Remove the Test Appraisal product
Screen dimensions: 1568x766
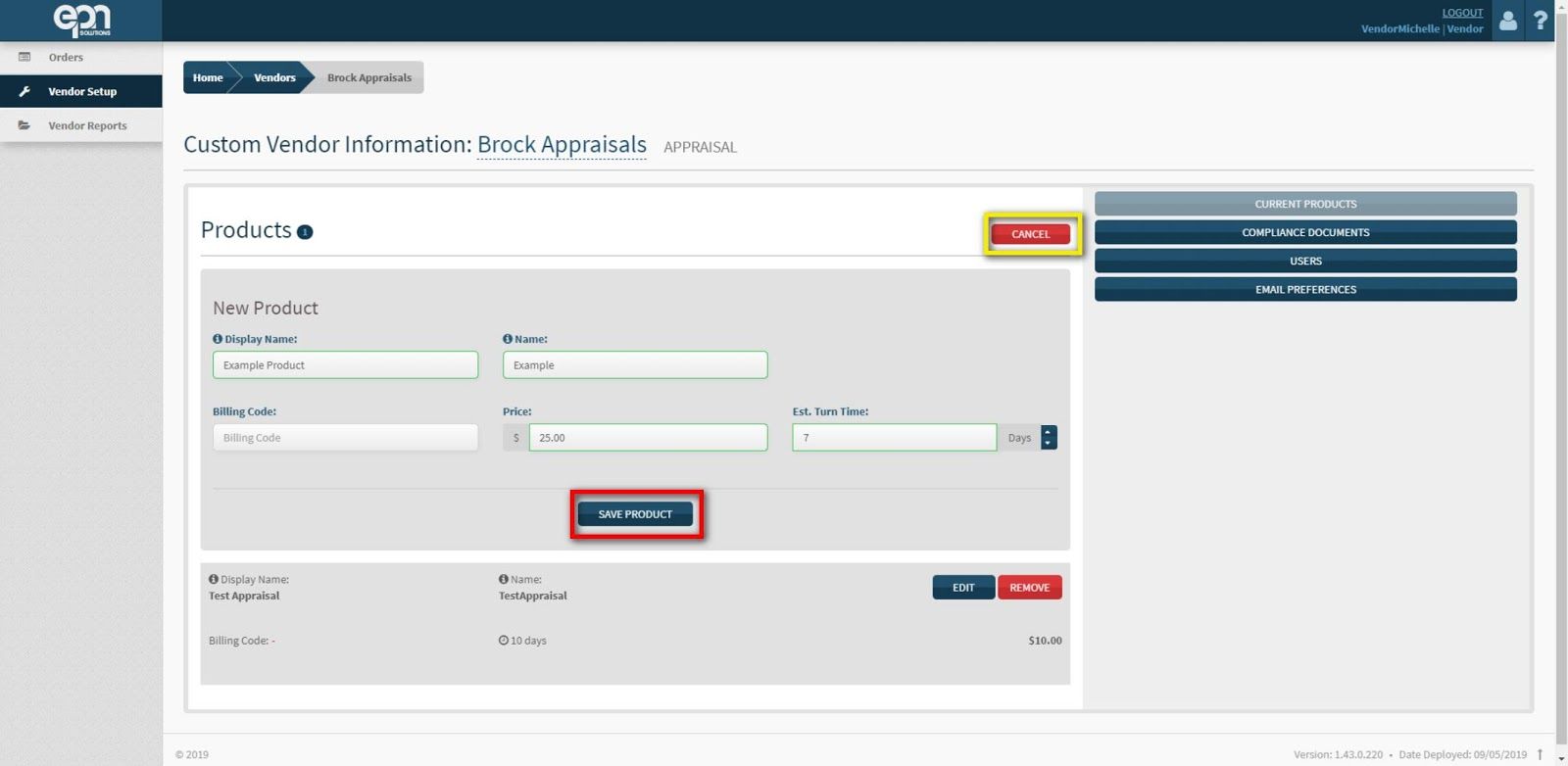(x=1029, y=588)
